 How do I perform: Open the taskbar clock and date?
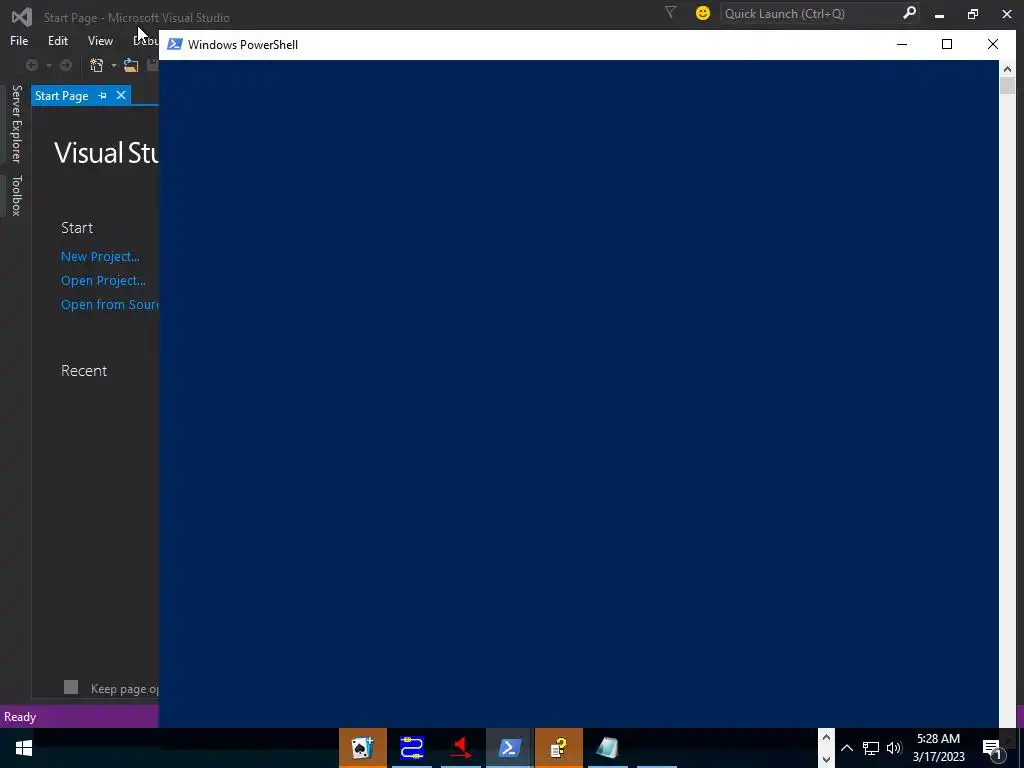click(x=938, y=748)
